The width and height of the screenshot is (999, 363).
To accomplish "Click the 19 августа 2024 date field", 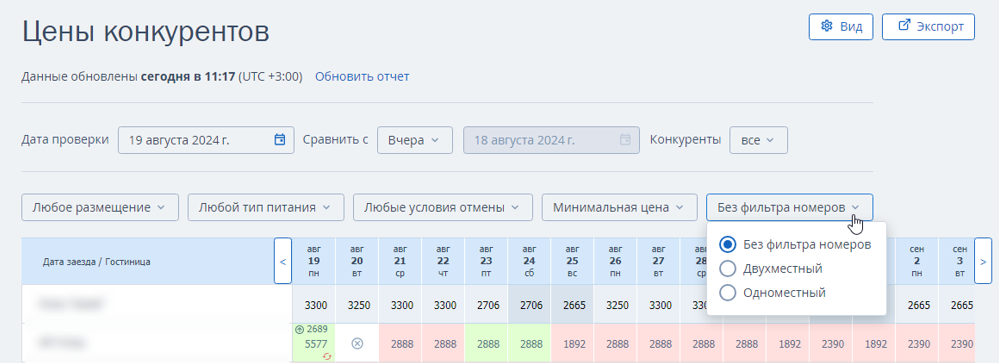I will pos(206,140).
